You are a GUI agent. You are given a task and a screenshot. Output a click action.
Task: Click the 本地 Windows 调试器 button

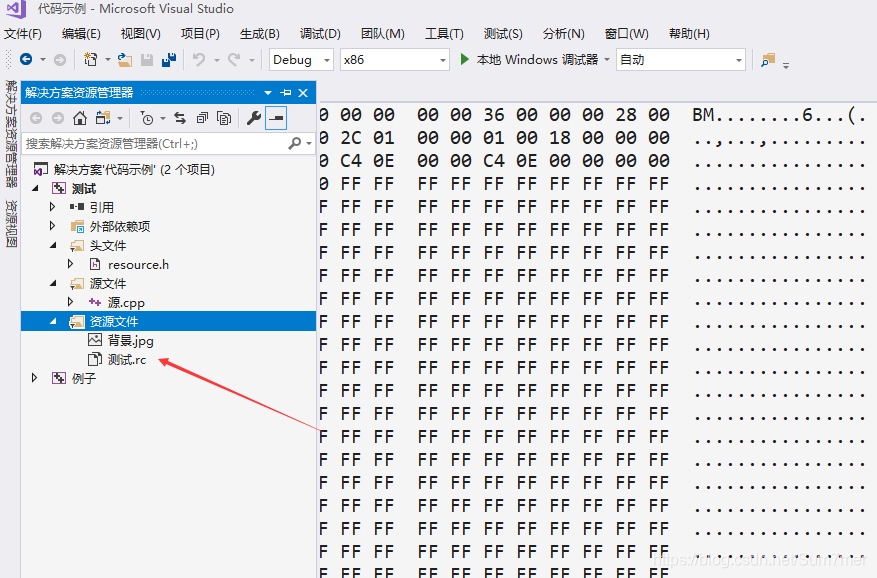pyautogui.click(x=530, y=59)
